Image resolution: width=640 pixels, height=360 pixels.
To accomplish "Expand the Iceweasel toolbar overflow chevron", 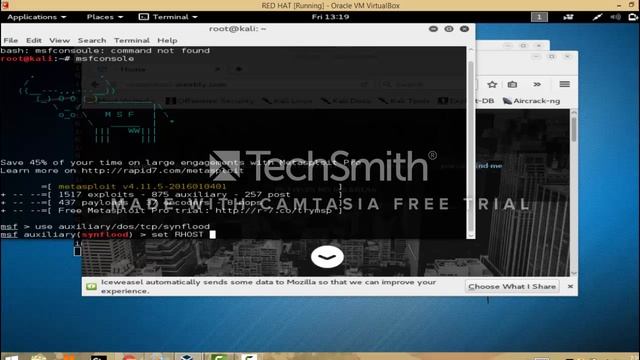I will [537, 84].
